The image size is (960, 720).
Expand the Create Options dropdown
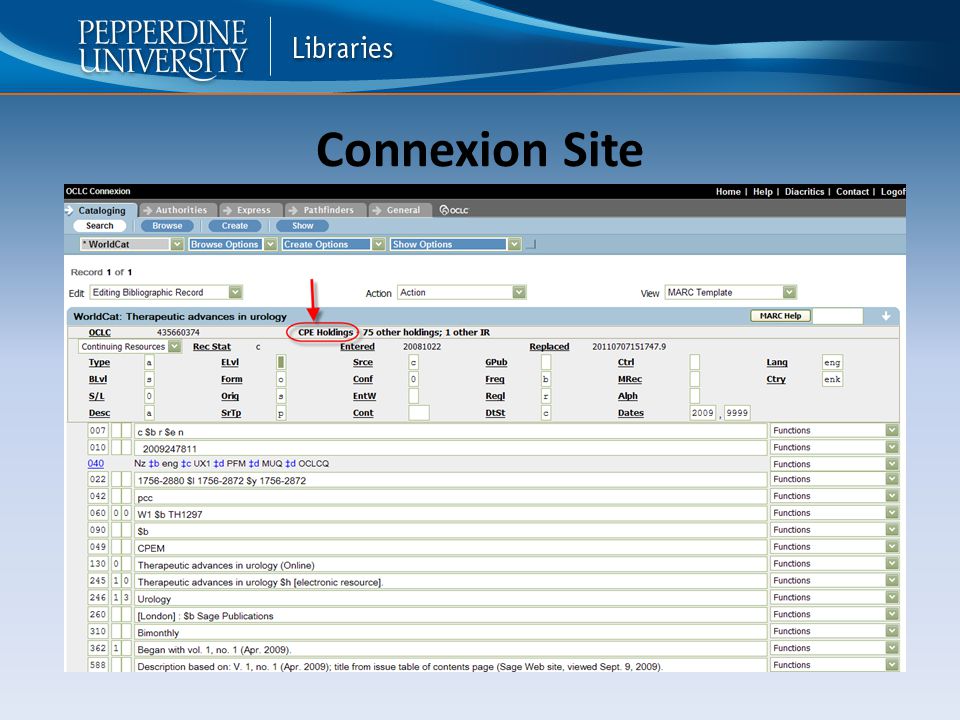tap(333, 244)
